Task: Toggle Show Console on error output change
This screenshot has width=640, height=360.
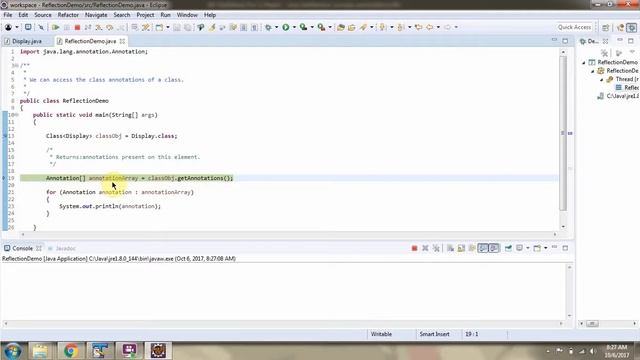Action: coord(494,248)
